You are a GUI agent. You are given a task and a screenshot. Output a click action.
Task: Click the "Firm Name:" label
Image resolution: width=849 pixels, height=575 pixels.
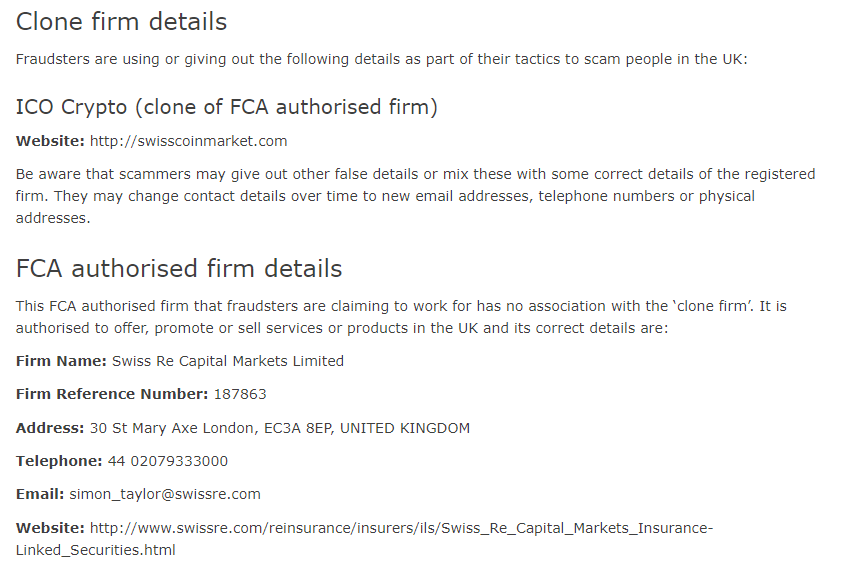[x=61, y=361]
